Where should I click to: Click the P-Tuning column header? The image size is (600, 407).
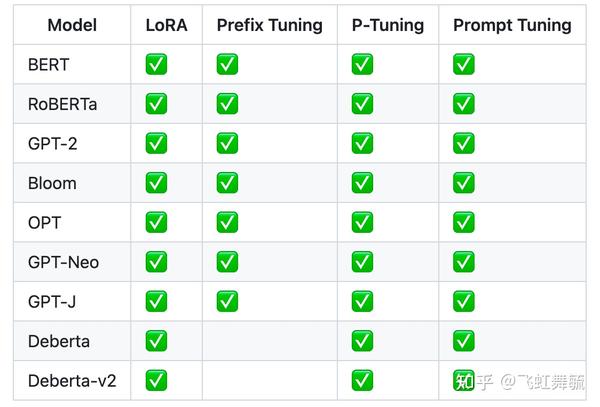(x=388, y=25)
